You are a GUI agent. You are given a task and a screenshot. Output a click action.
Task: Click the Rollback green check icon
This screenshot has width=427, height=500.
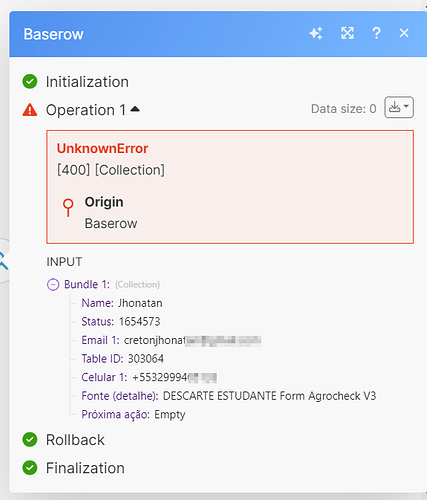pyautogui.click(x=30, y=440)
